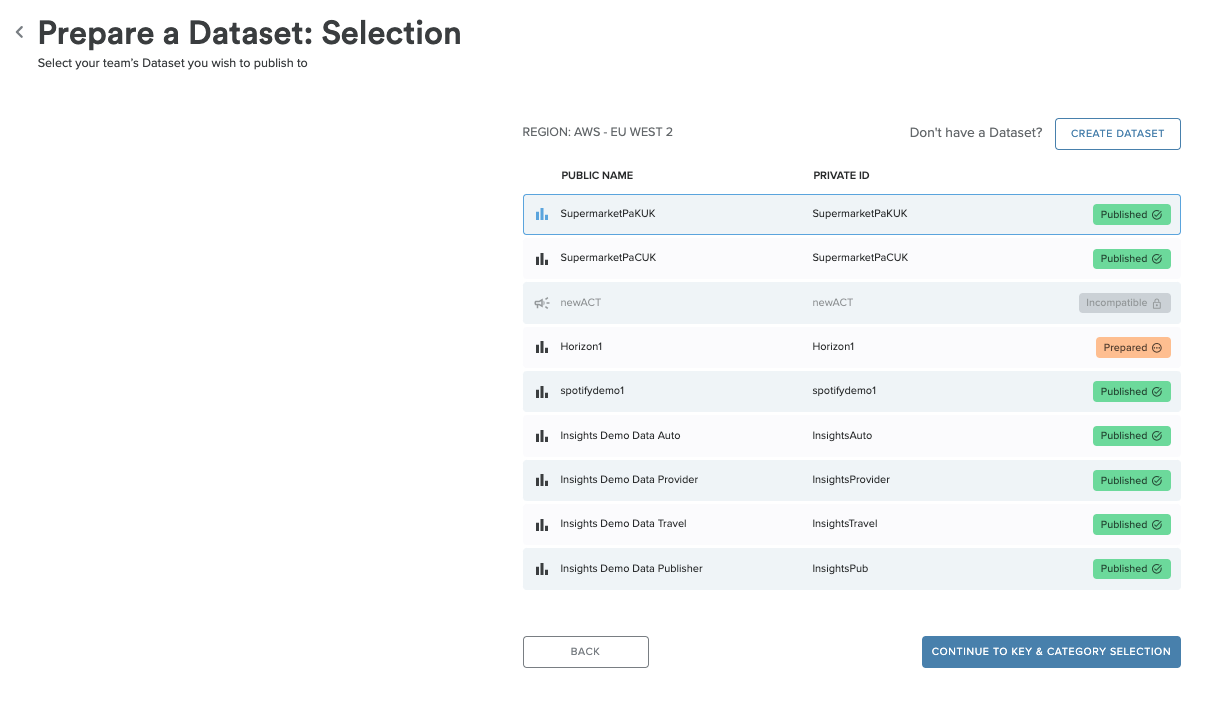
Task: Click the lock icon on the Incompatible badge
Action: (1156, 302)
